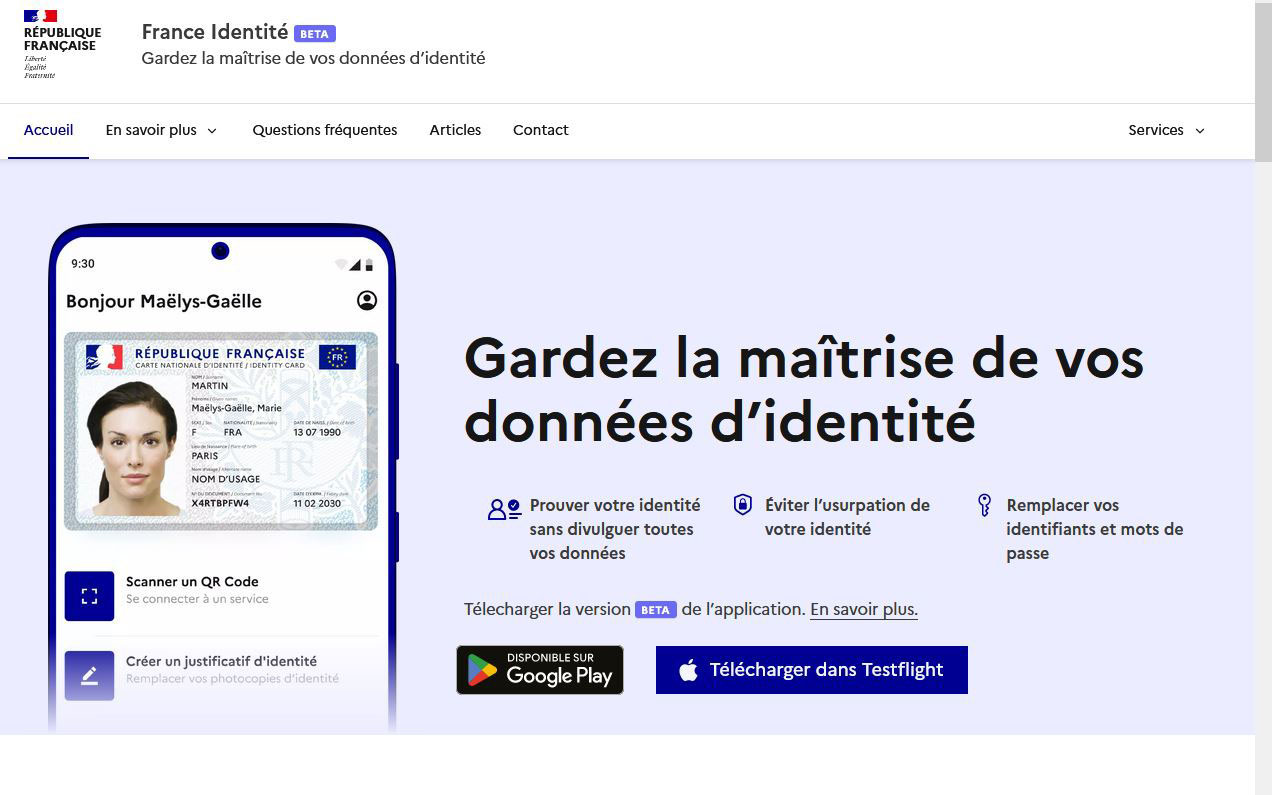The height and width of the screenshot is (795, 1272).
Task: Open the Accueil tab
Action: pos(48,130)
